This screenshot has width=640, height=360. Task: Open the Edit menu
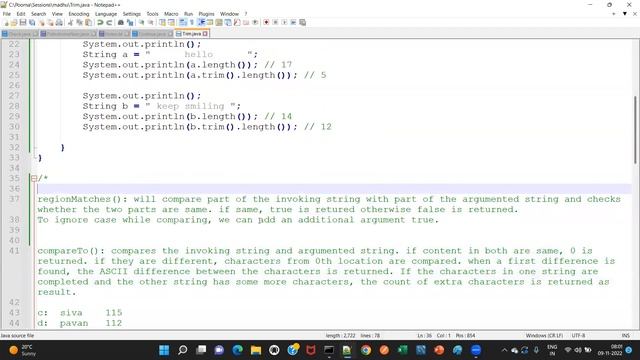21,14
